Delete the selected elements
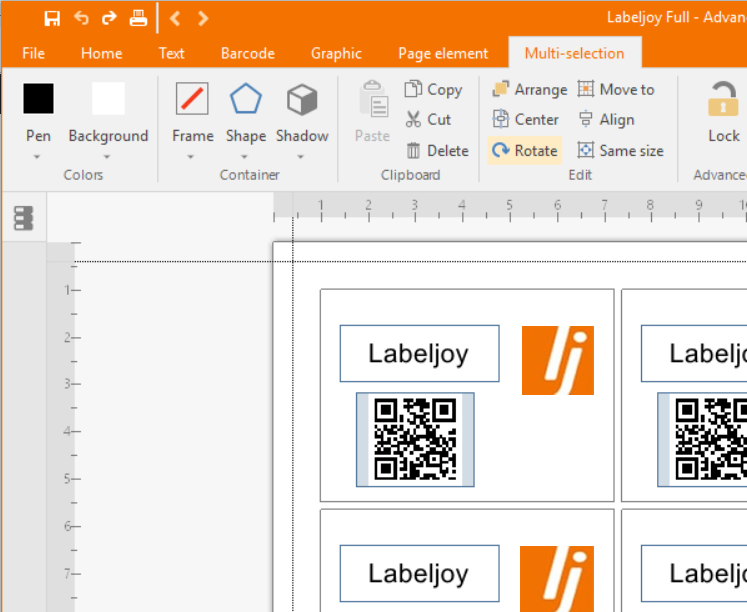The height and width of the screenshot is (612, 747). click(438, 150)
